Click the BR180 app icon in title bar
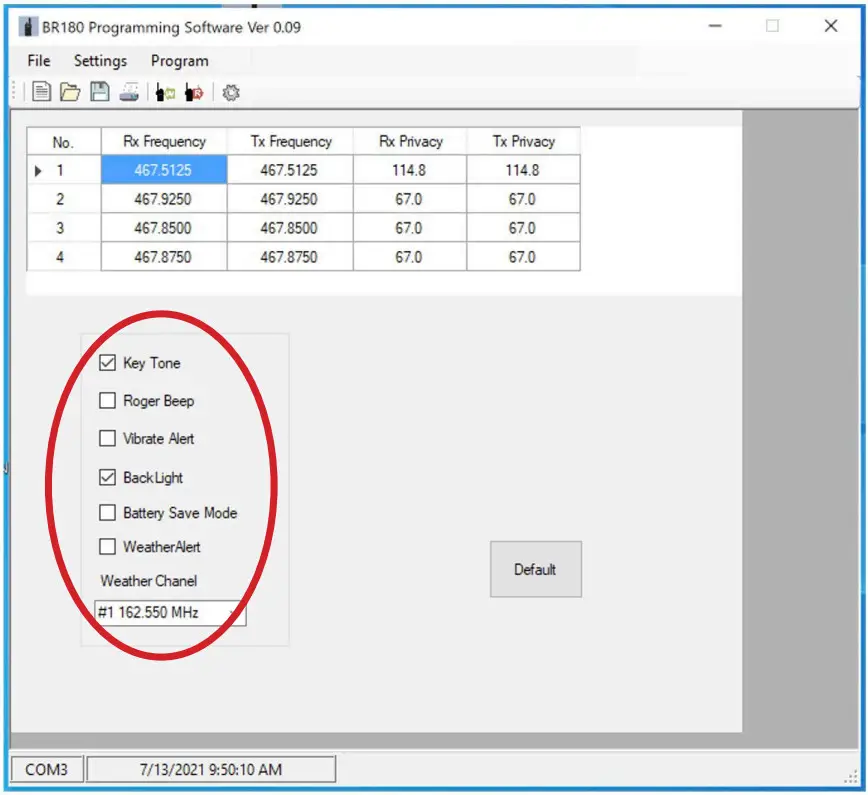 28,27
